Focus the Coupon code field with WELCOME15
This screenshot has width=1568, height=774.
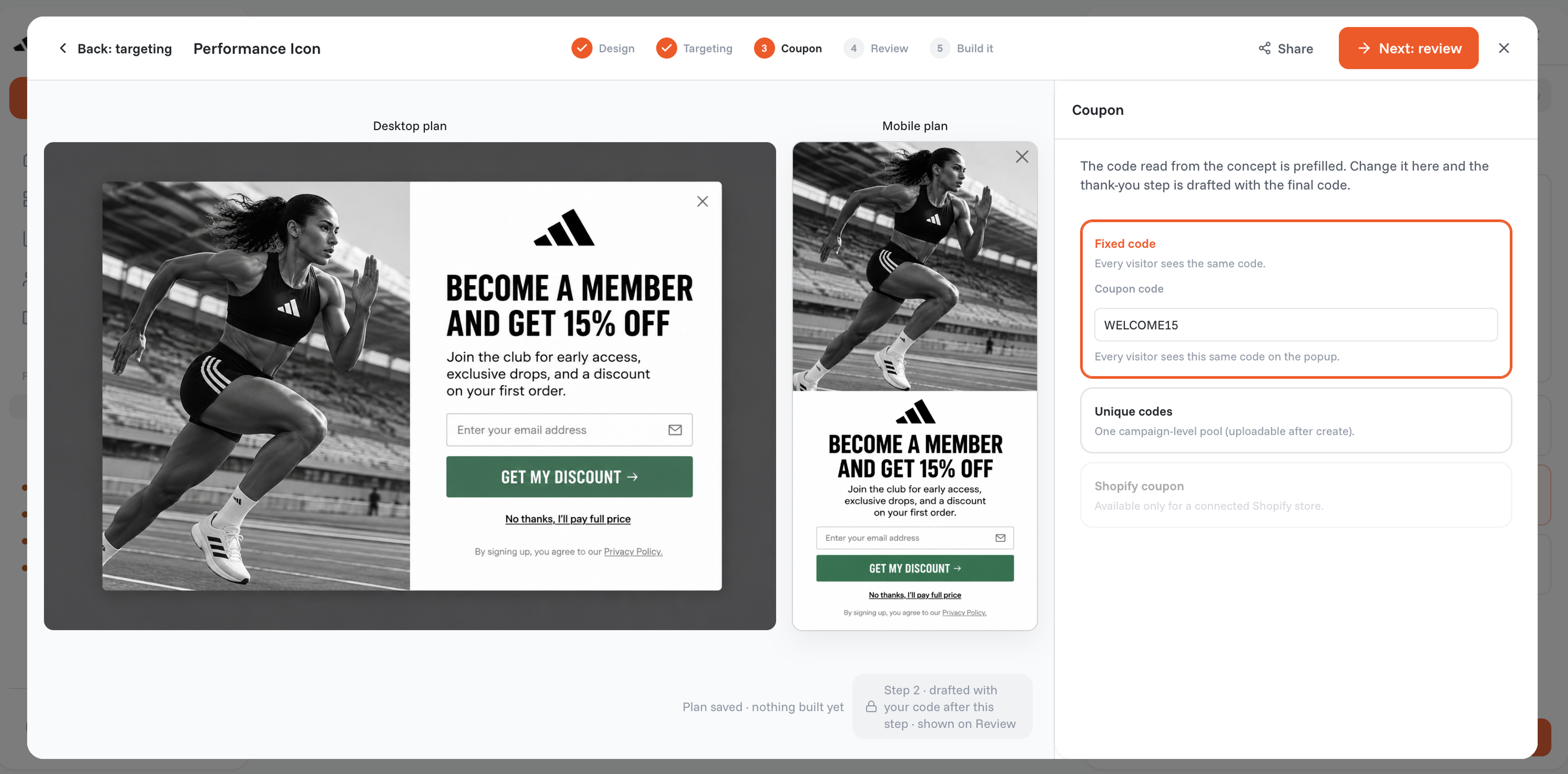click(x=1296, y=325)
